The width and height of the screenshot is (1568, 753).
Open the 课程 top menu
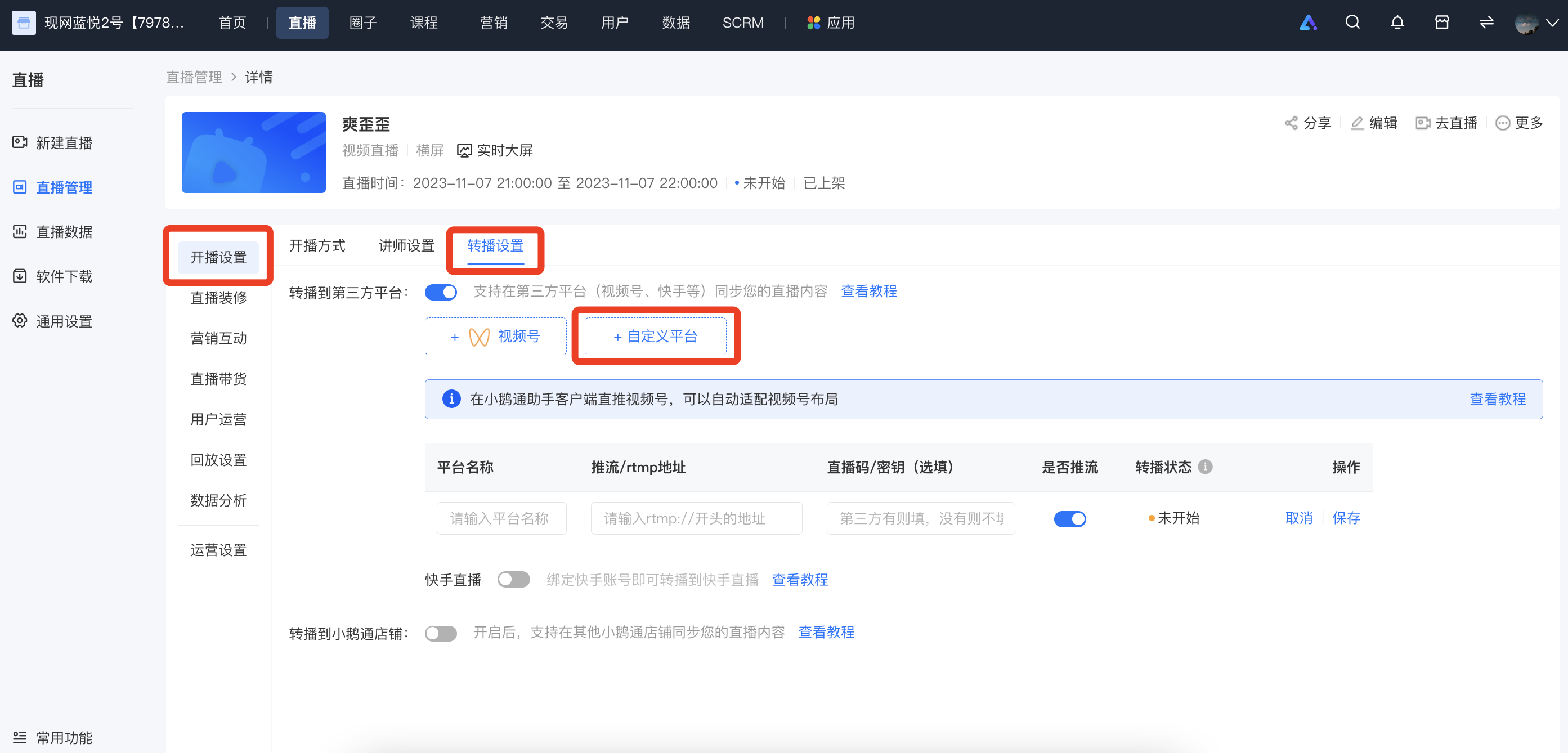424,23
